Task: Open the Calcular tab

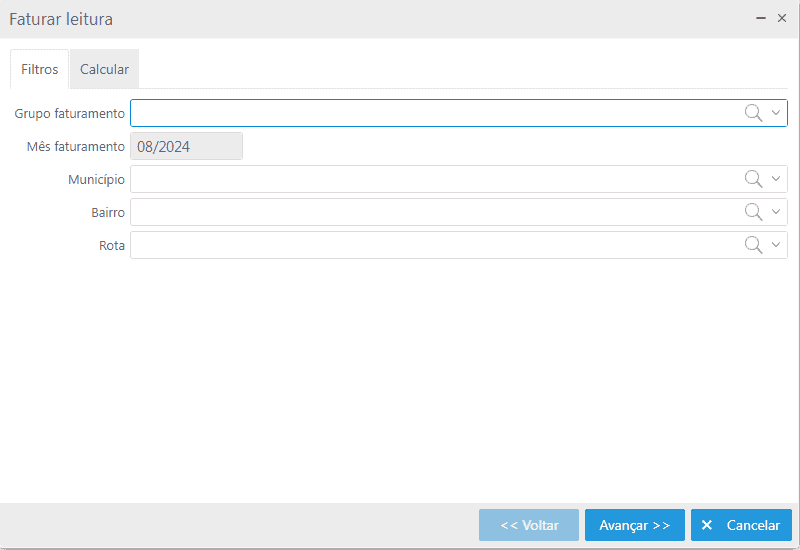Action: pos(104,70)
